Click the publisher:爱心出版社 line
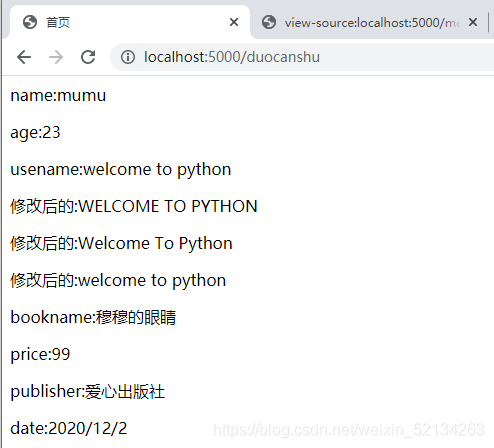 pos(88,391)
